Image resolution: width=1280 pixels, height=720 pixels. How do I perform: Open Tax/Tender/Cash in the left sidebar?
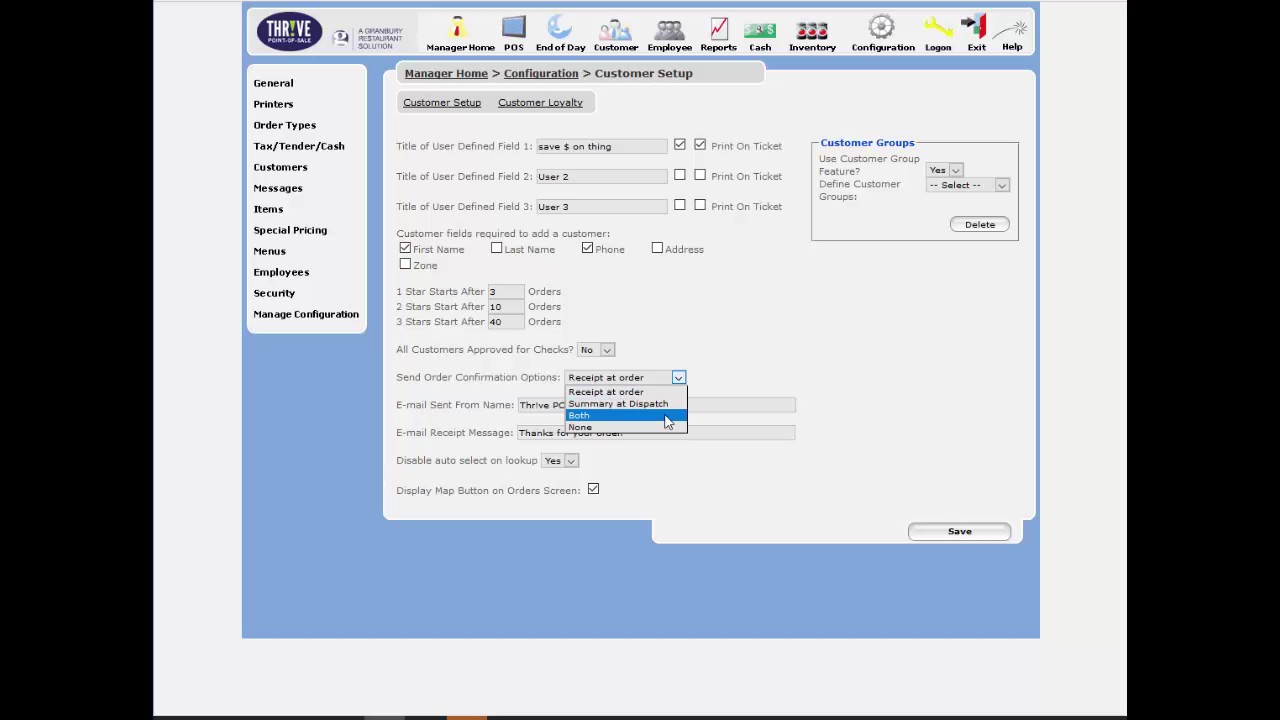(299, 146)
